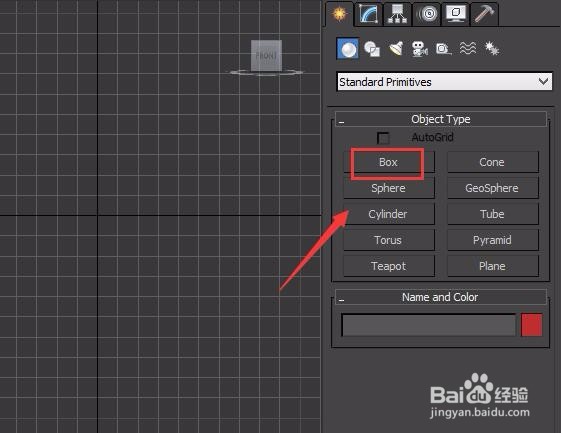The height and width of the screenshot is (433, 561).
Task: Open the Create panel tab
Action: [339, 14]
